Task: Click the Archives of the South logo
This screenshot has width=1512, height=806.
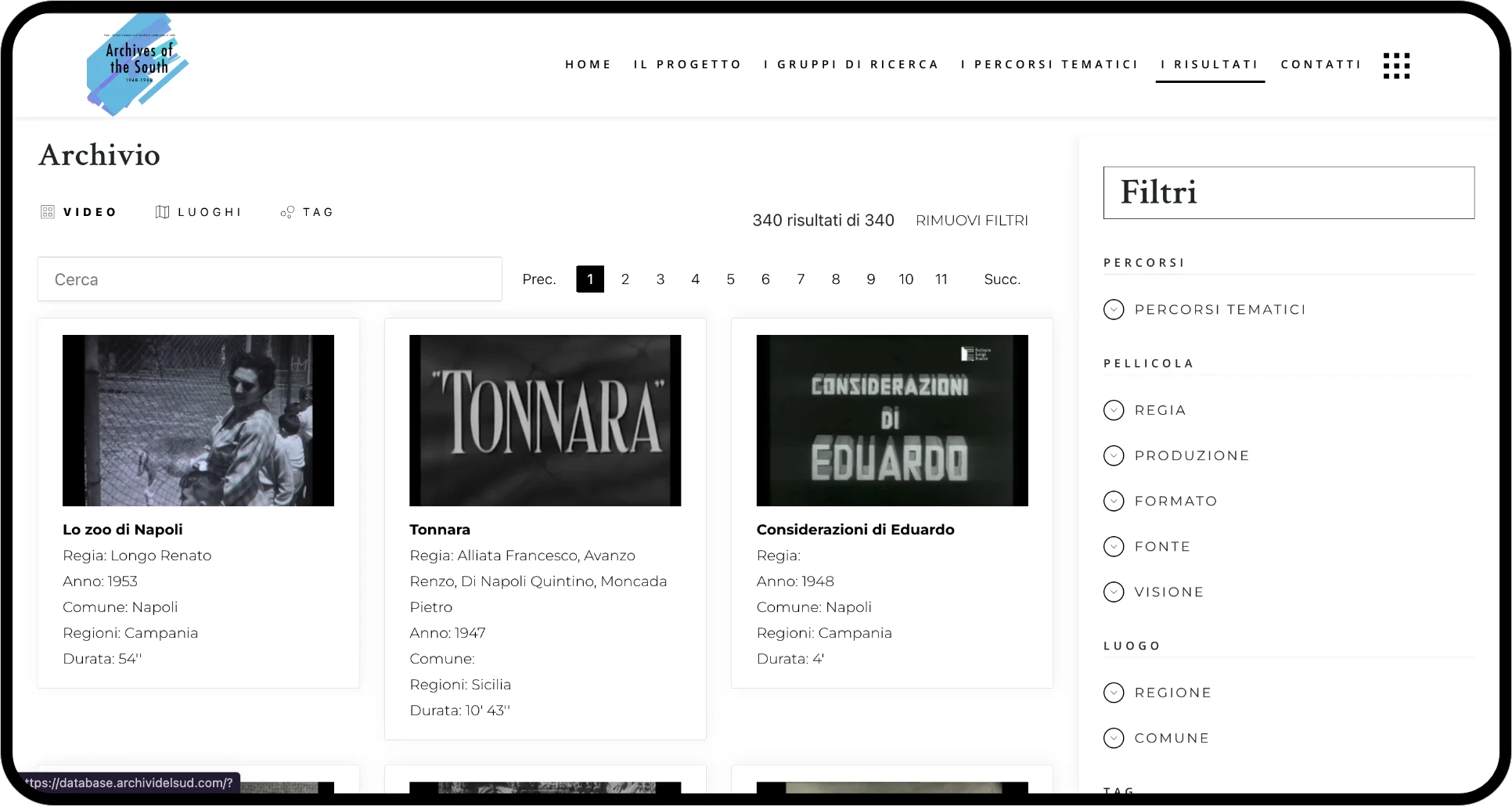Action: (x=138, y=64)
